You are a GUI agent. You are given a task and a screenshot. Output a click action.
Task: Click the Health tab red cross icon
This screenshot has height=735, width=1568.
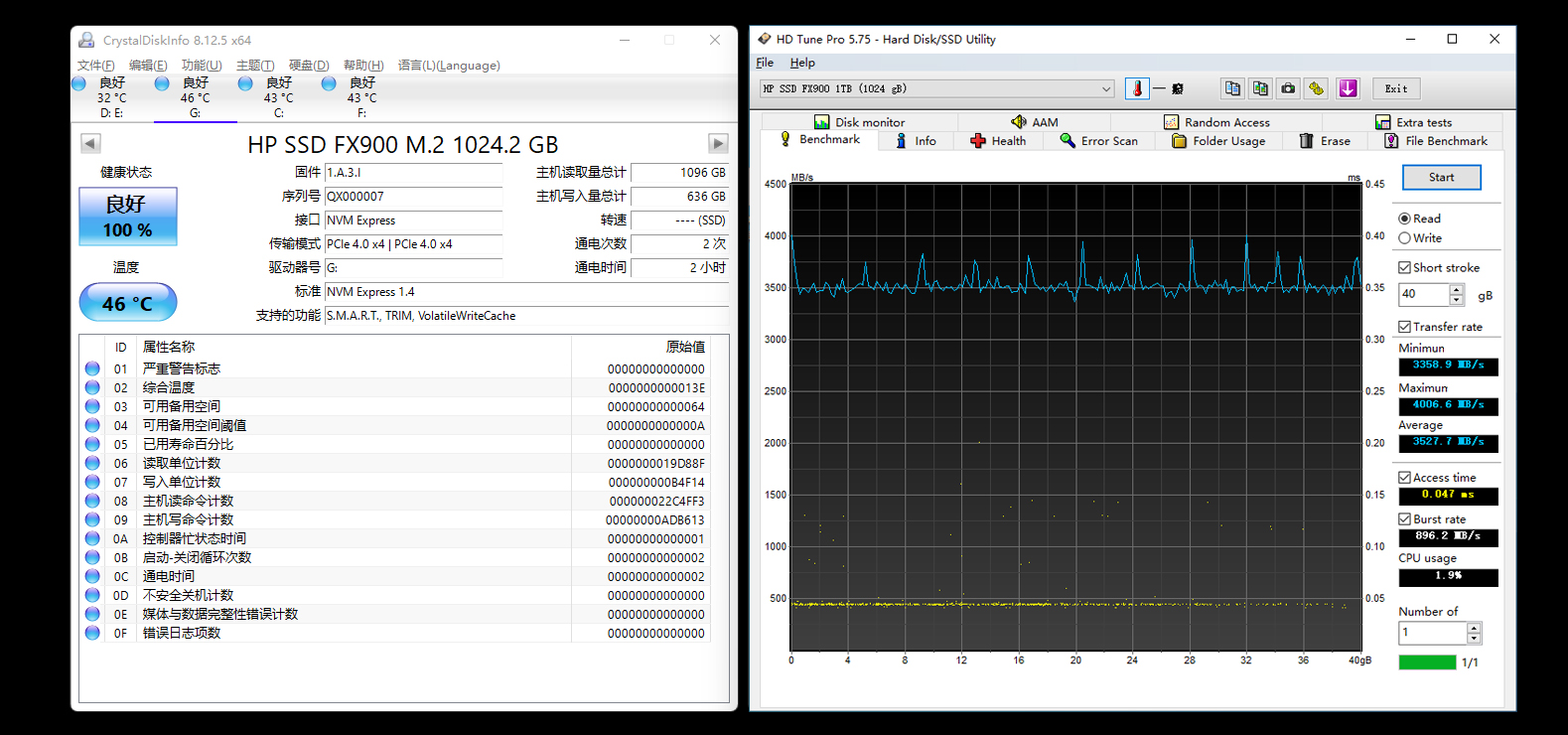[x=978, y=141]
